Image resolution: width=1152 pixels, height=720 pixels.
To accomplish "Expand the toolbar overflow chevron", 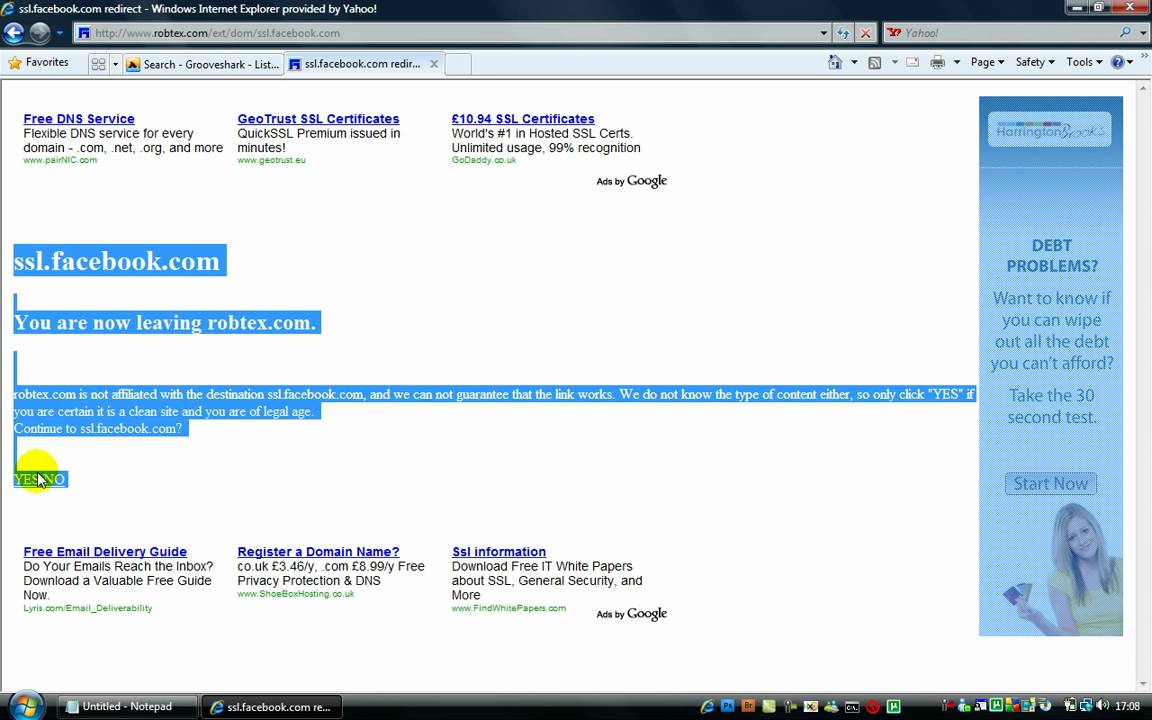I will [1144, 57].
